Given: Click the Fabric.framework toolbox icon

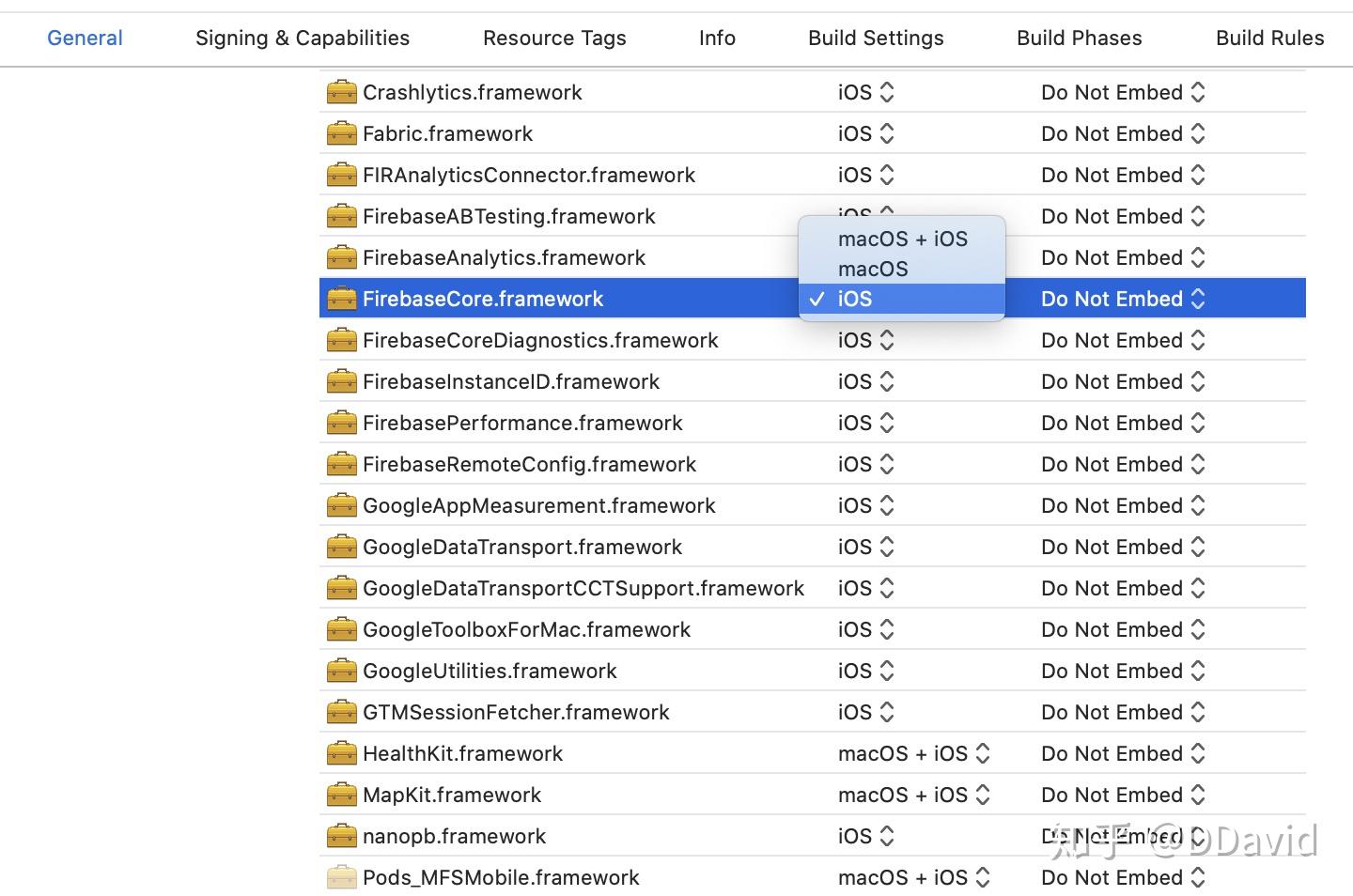Looking at the screenshot, I should point(341,133).
